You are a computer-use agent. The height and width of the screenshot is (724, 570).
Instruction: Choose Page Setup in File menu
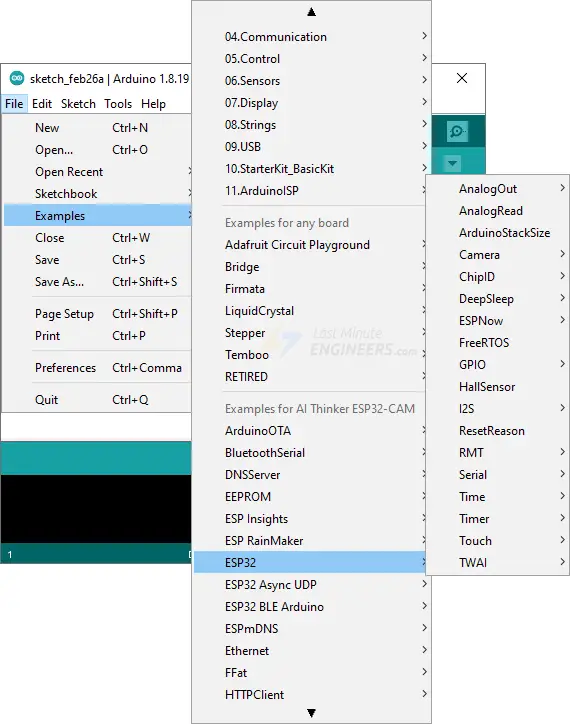97,314
